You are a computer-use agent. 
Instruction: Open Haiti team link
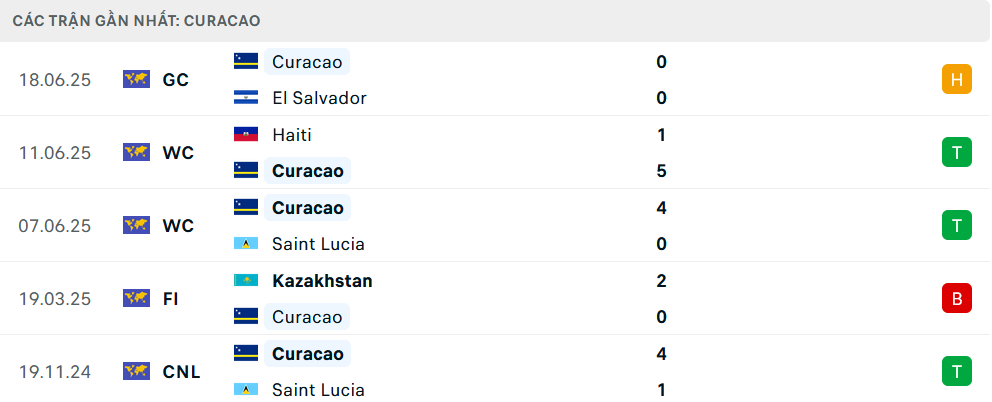click(x=292, y=135)
